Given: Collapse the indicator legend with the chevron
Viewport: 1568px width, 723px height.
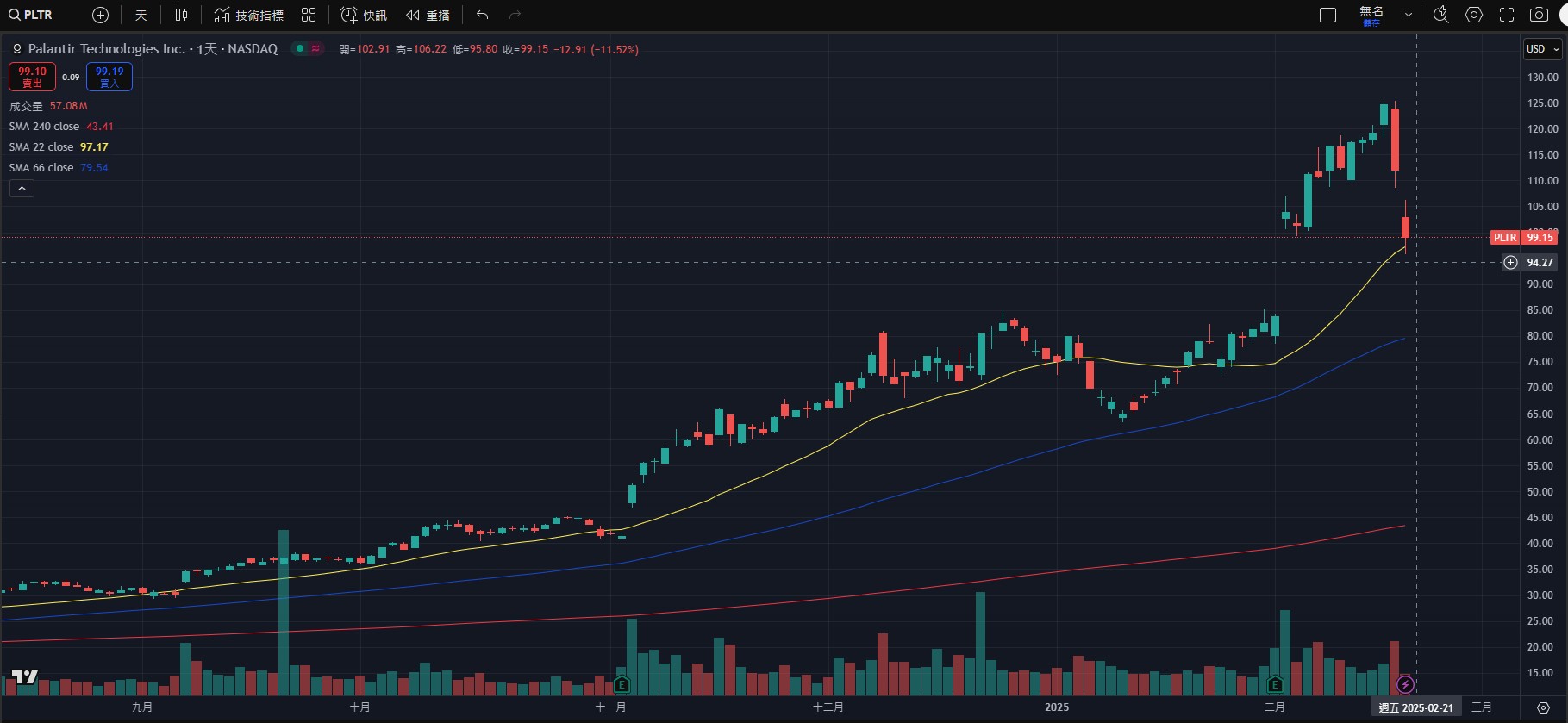Looking at the screenshot, I should tap(22, 189).
